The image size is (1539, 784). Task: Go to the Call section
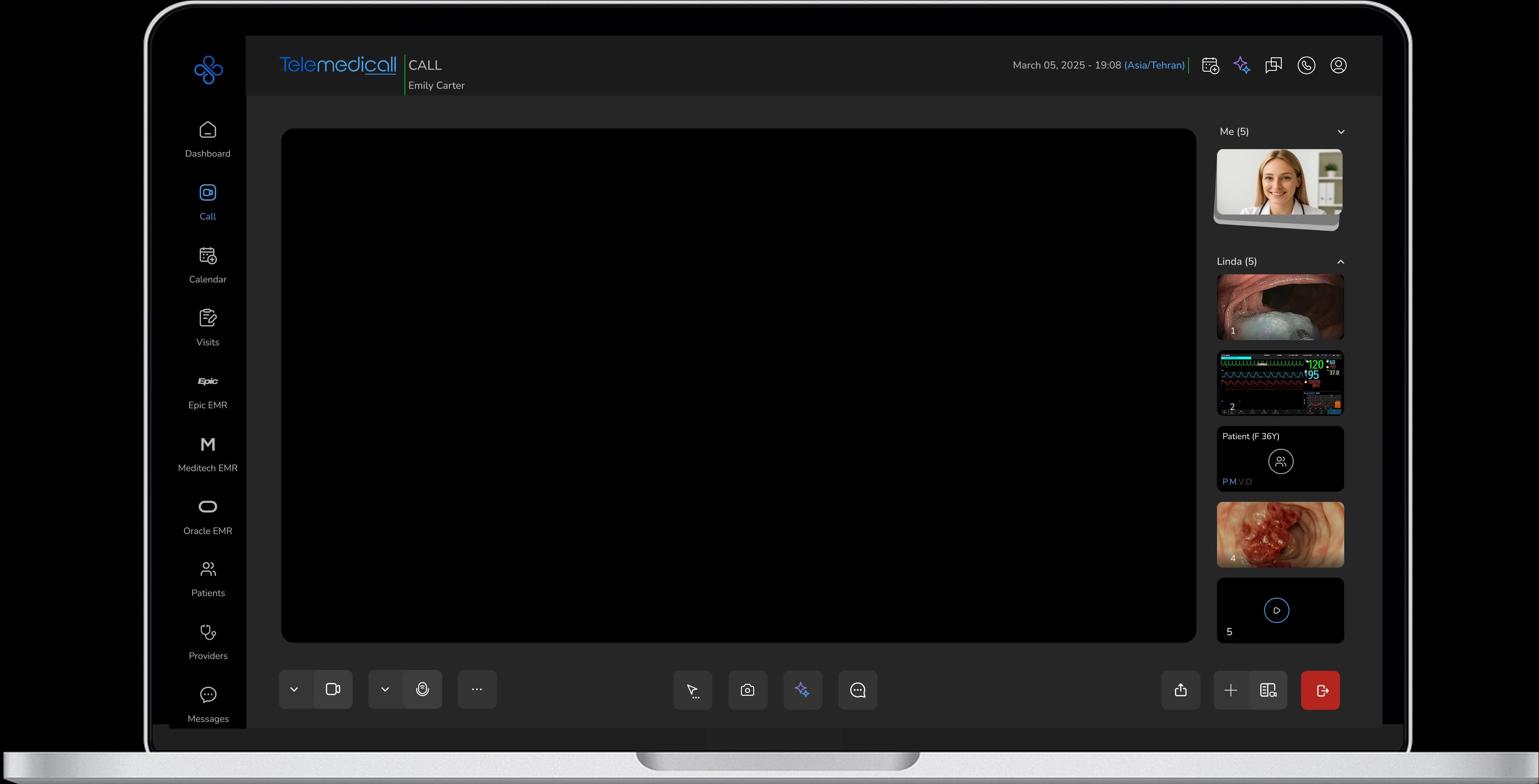(x=207, y=202)
